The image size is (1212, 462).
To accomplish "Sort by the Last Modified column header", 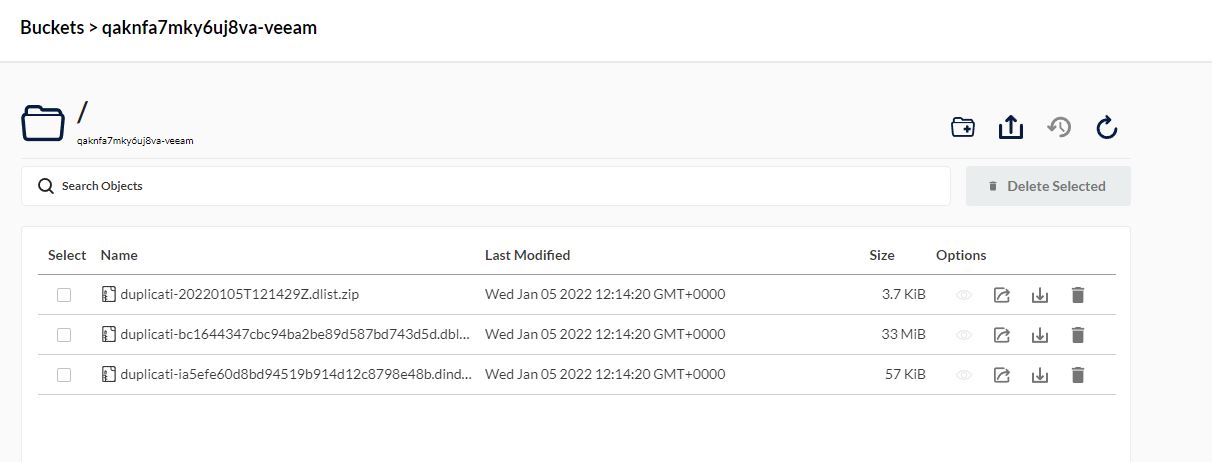I will point(527,255).
